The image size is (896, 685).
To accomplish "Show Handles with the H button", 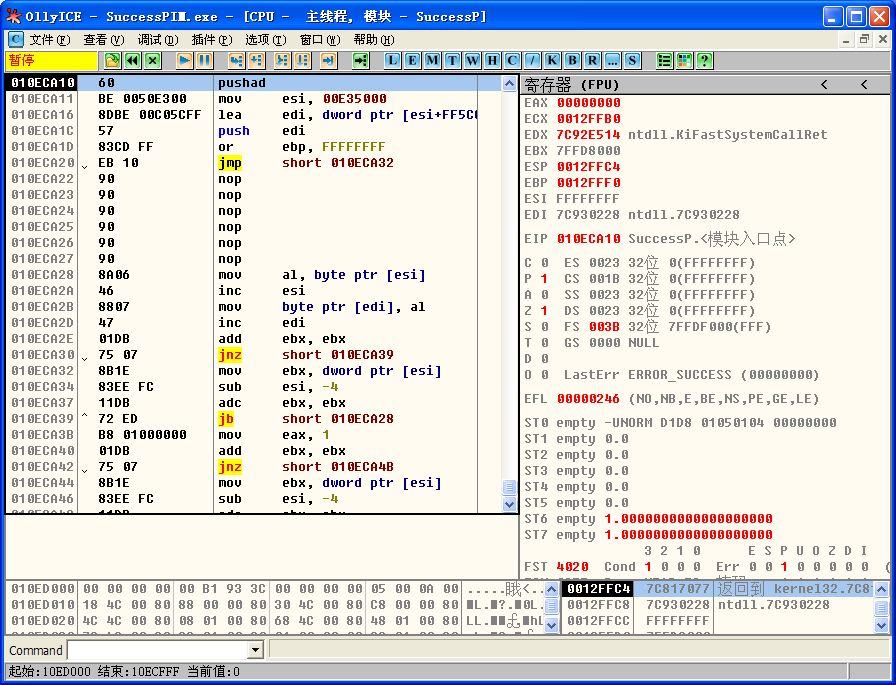I will (x=492, y=61).
